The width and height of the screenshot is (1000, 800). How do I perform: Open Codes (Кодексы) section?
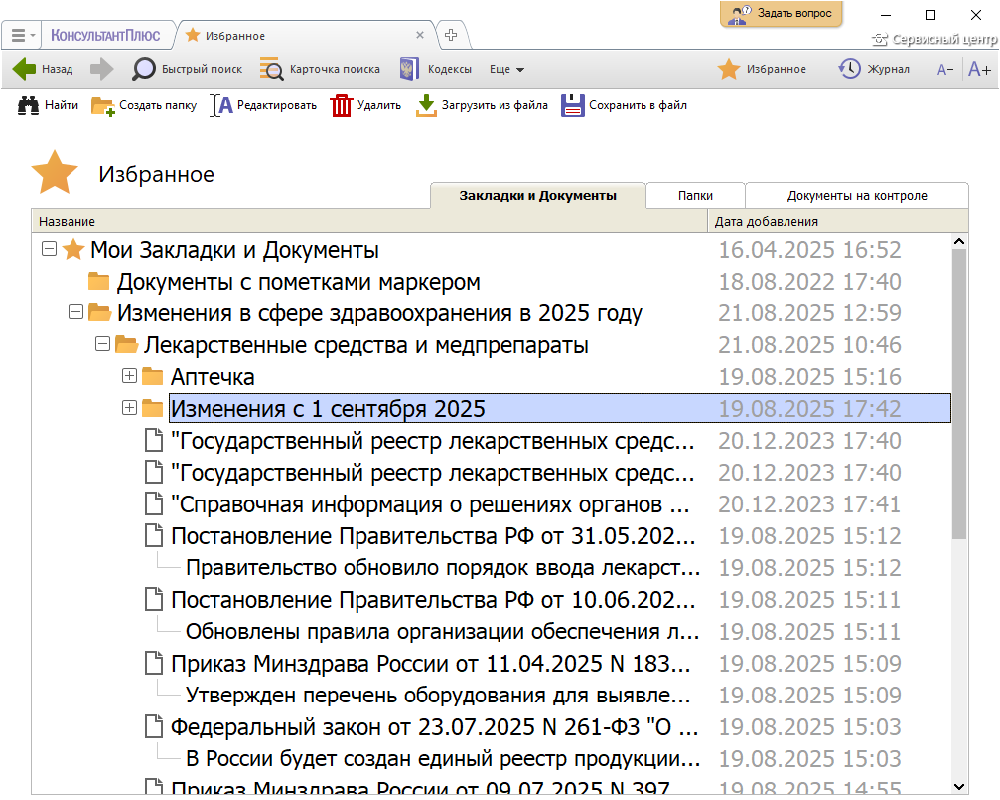click(x=409, y=69)
